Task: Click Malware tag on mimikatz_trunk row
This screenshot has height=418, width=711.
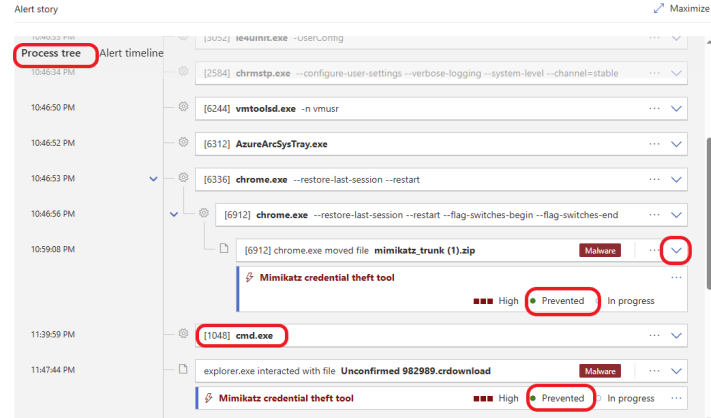Action: point(600,251)
